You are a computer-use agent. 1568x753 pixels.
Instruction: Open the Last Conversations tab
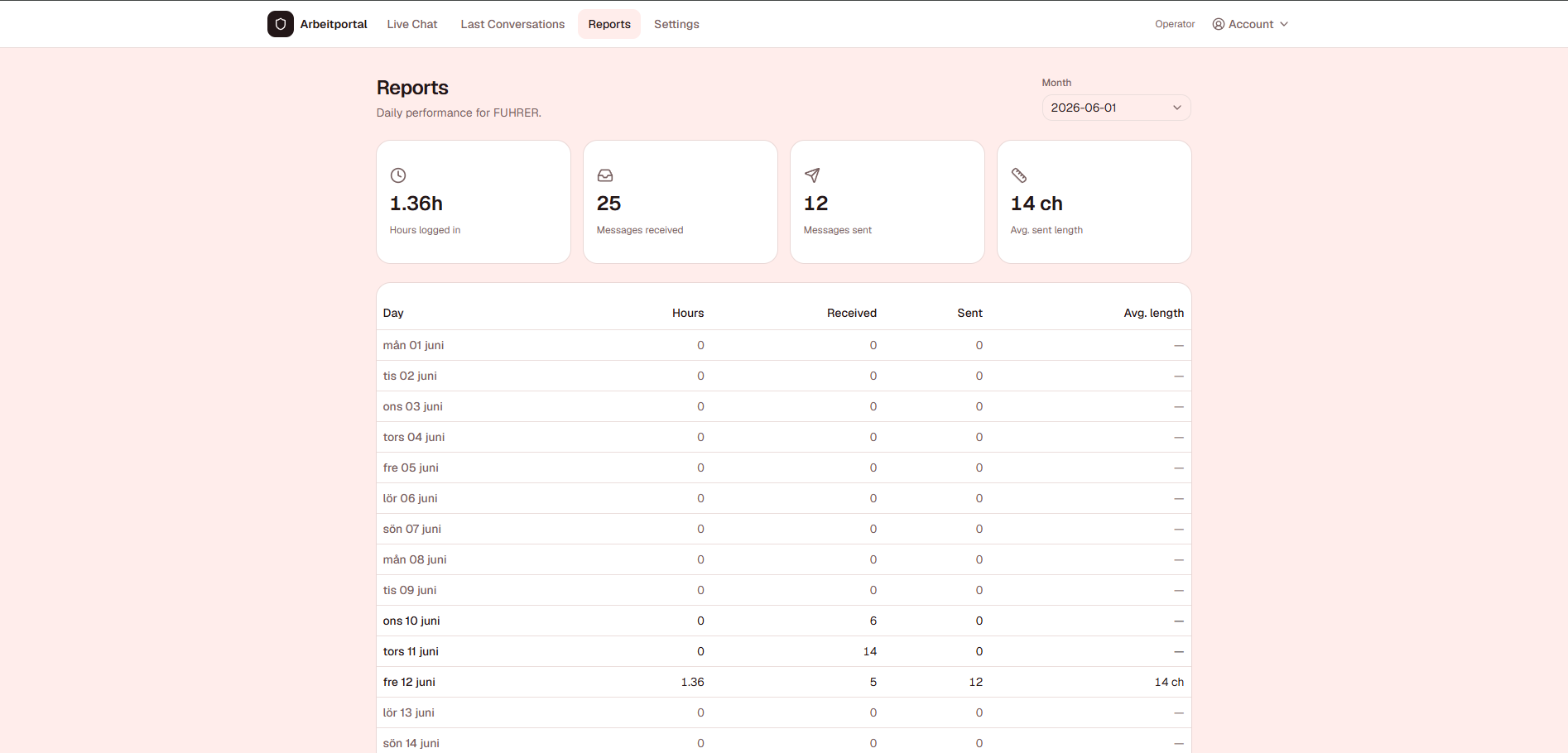click(512, 24)
